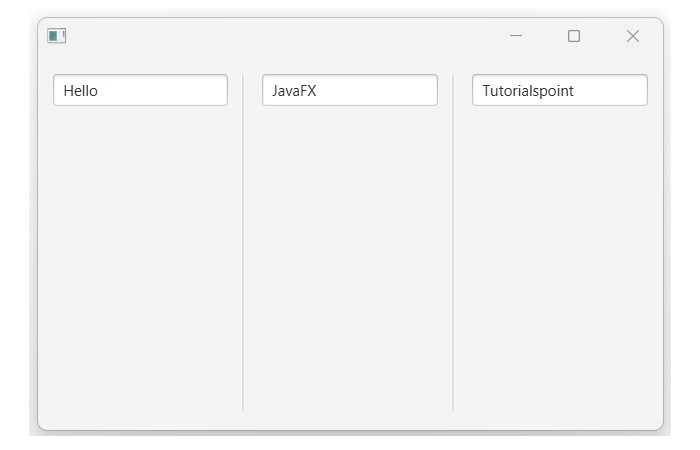Click on the word Hello
Screen dimensions: 700x450
click(80, 91)
